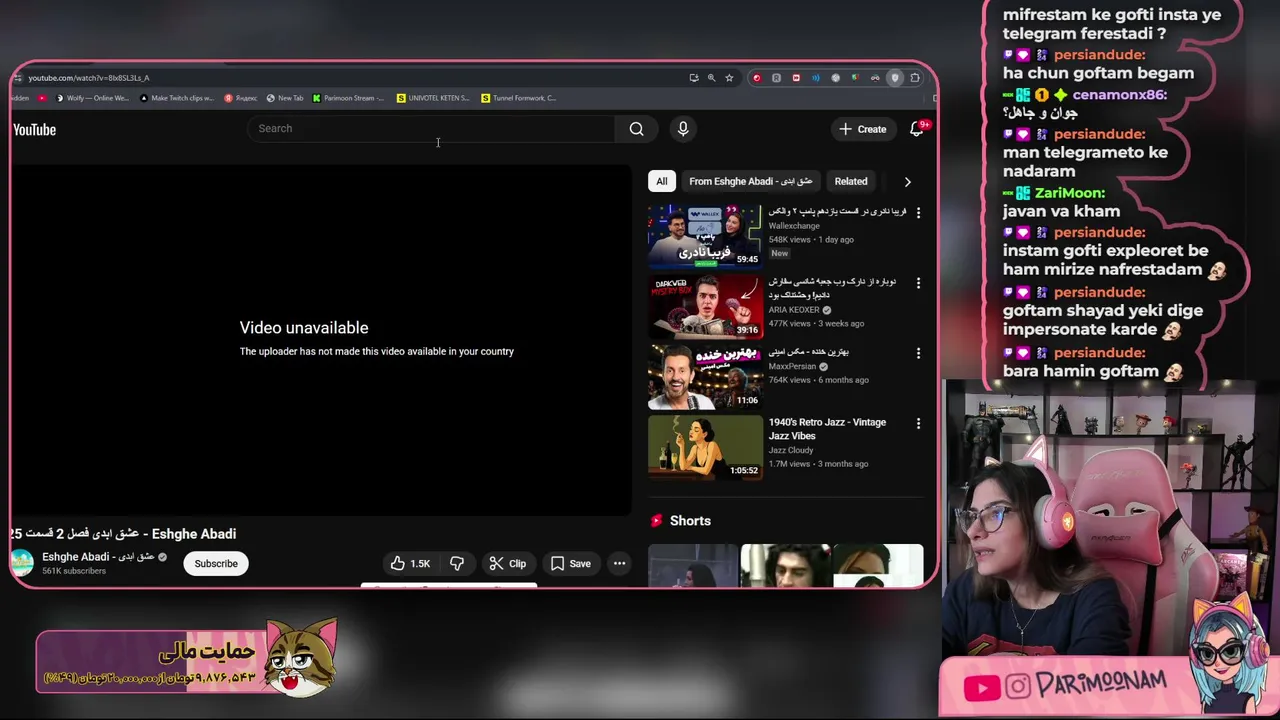Click the red circular extension icon in toolbar
This screenshot has width=1280, height=720.
(757, 78)
